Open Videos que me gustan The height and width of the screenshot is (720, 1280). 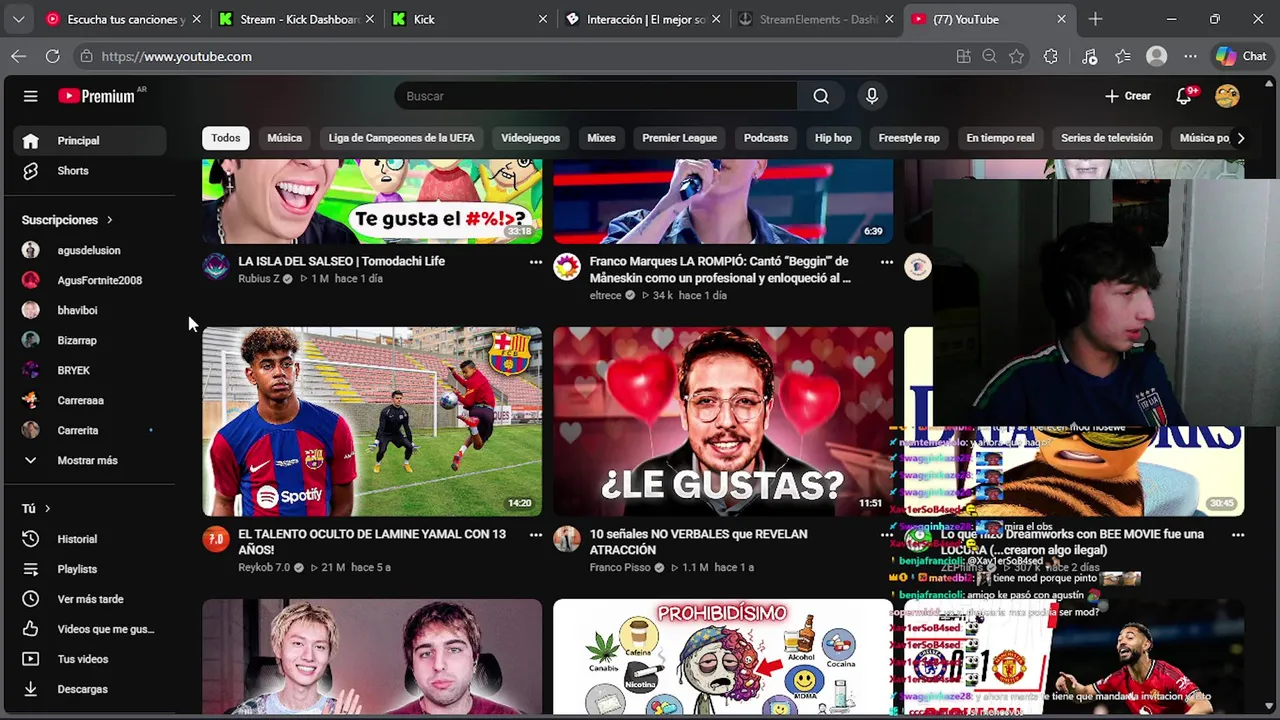[90, 629]
